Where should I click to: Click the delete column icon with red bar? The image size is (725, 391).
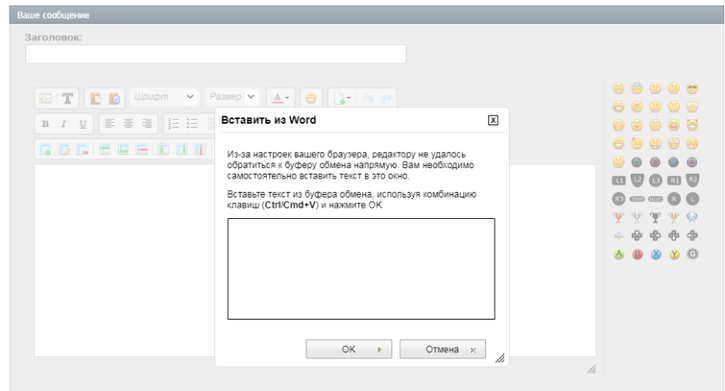(x=200, y=149)
